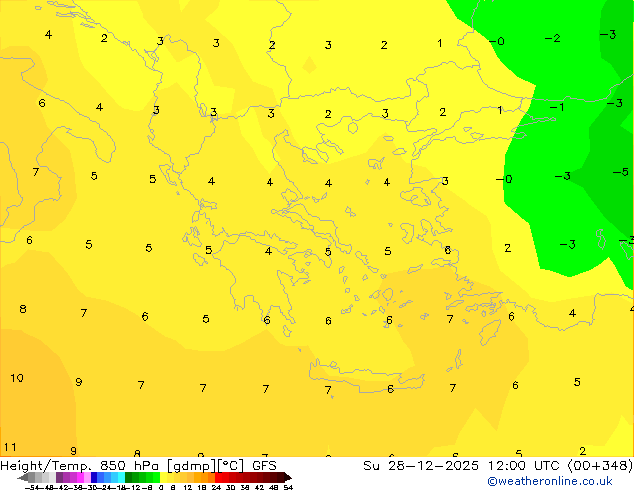Click the "[gdmp]" unit label
Viewport: 634px width, 490px height.
pyautogui.click(x=192, y=466)
